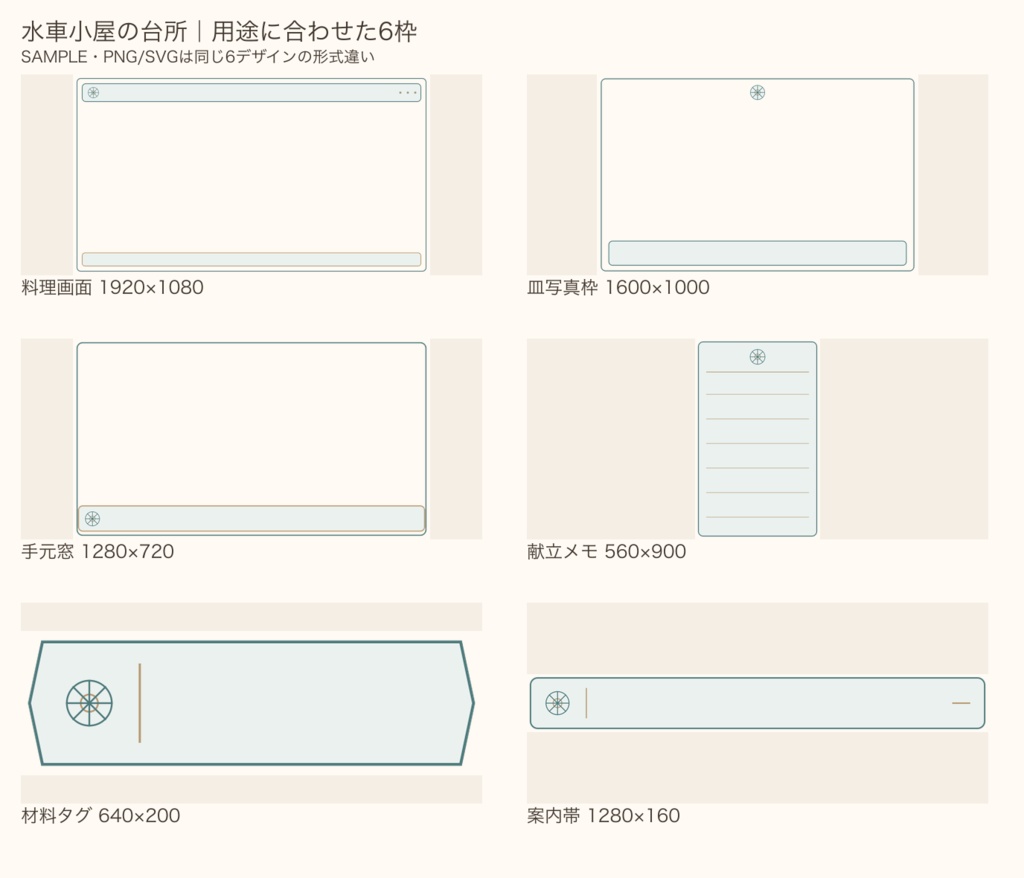Select the 皿写真枠 frame thumbnail
Screen dimensions: 1024x878
758,175
